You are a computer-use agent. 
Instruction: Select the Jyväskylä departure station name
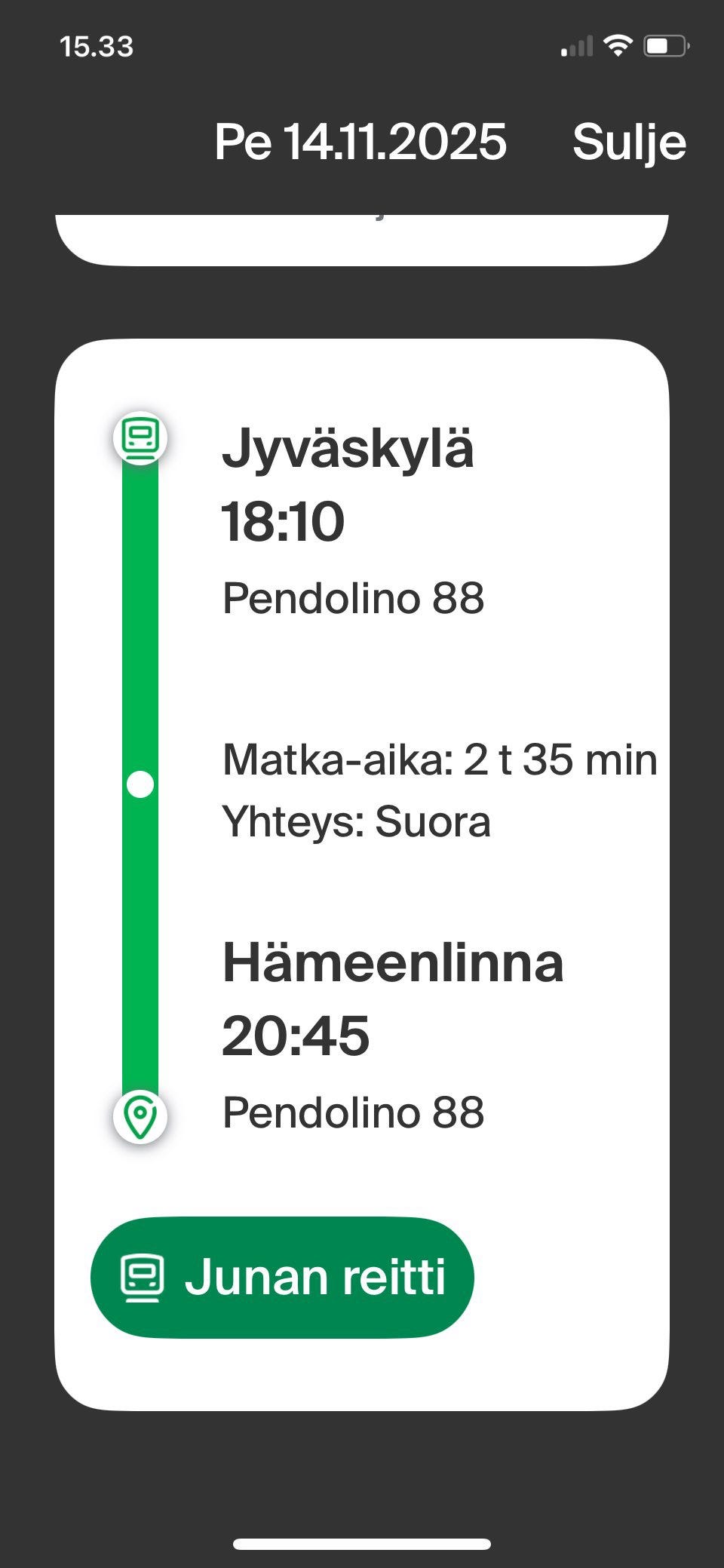point(348,449)
